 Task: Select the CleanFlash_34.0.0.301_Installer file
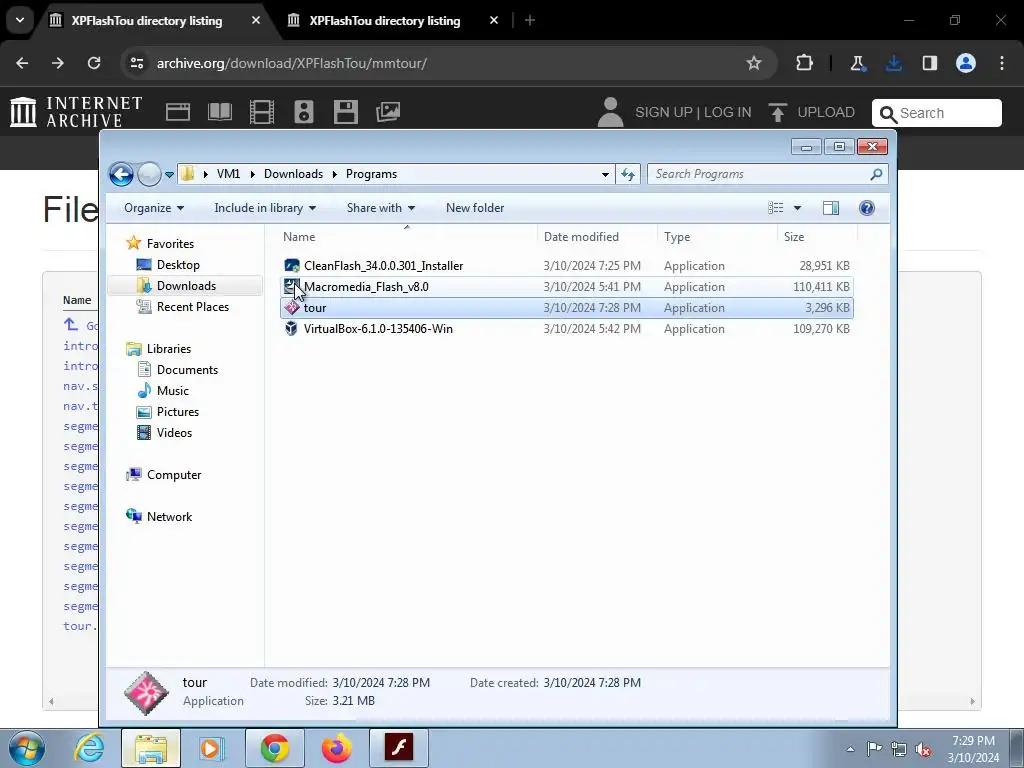566,266
